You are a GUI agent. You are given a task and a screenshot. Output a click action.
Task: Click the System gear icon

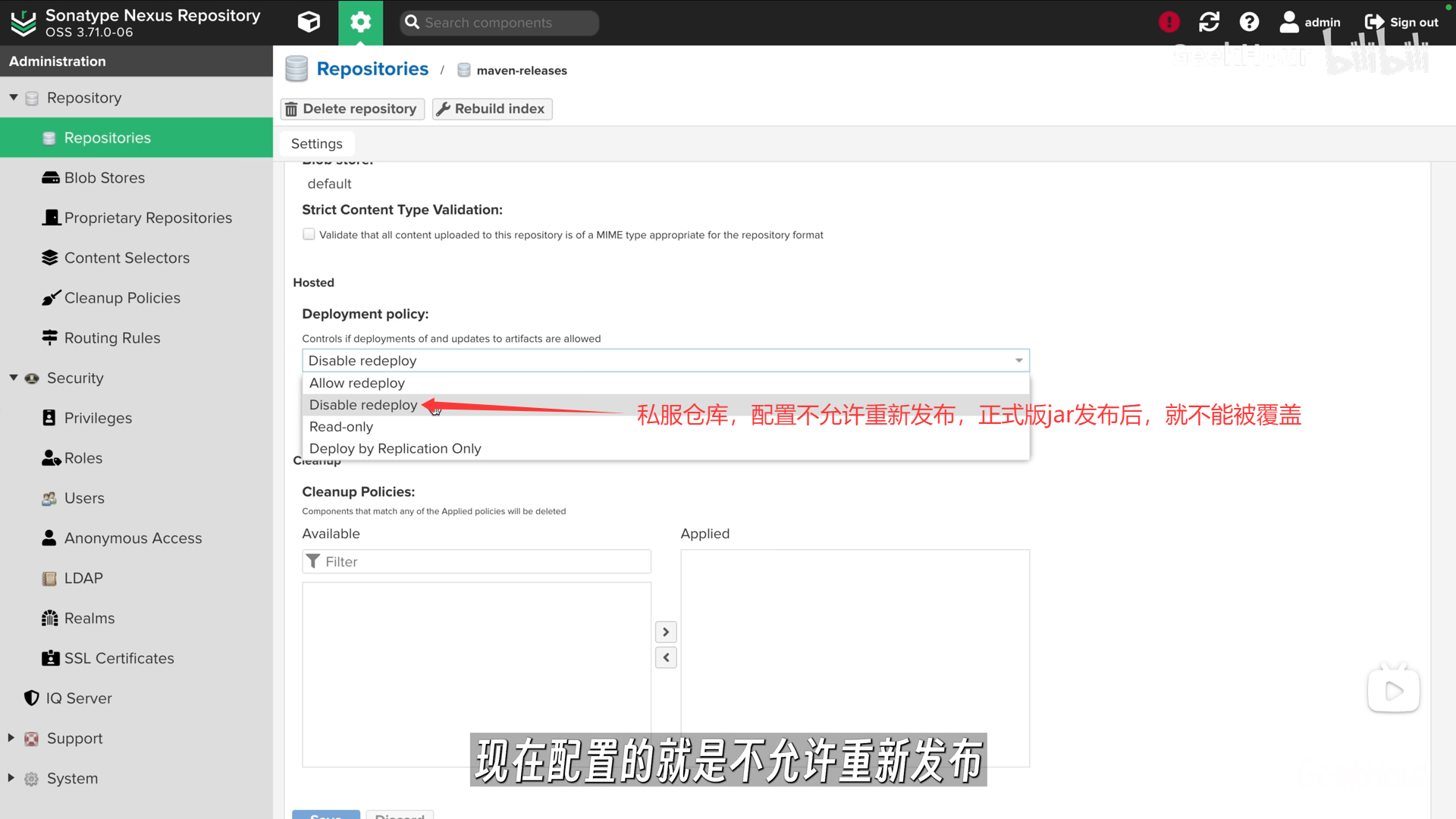pos(31,779)
